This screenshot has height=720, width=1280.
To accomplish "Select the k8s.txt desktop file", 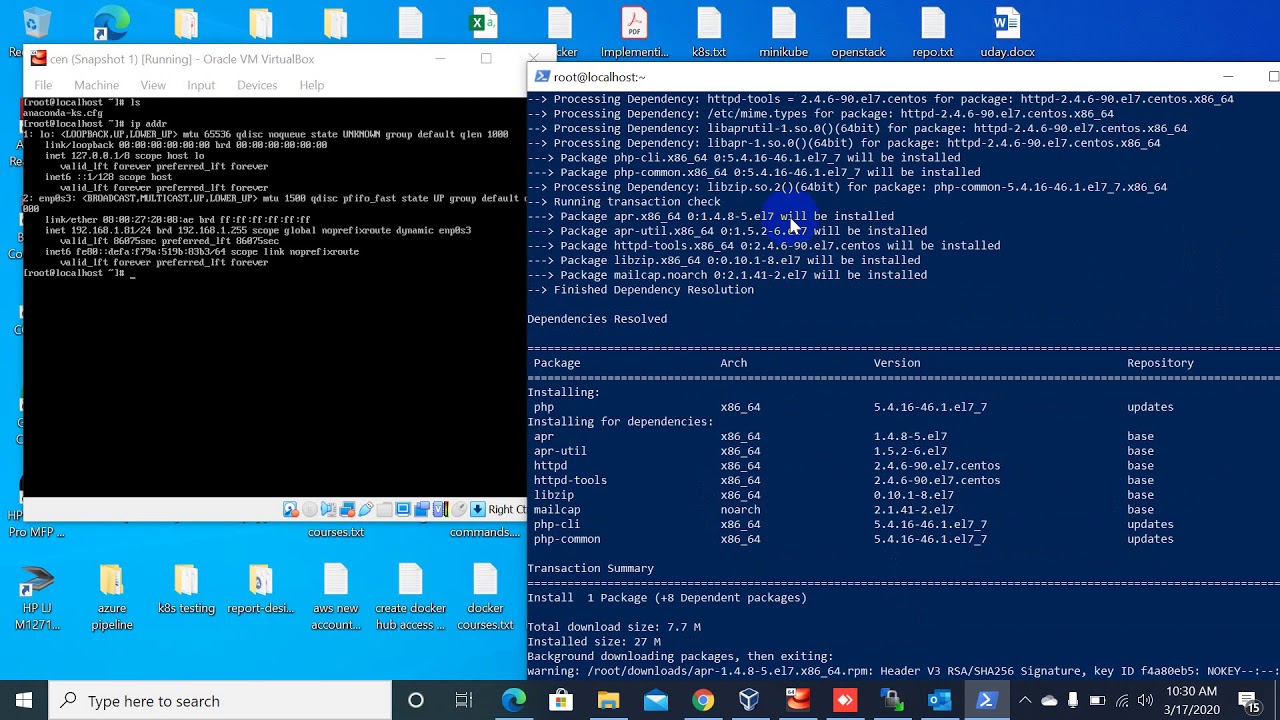I will tap(709, 32).
